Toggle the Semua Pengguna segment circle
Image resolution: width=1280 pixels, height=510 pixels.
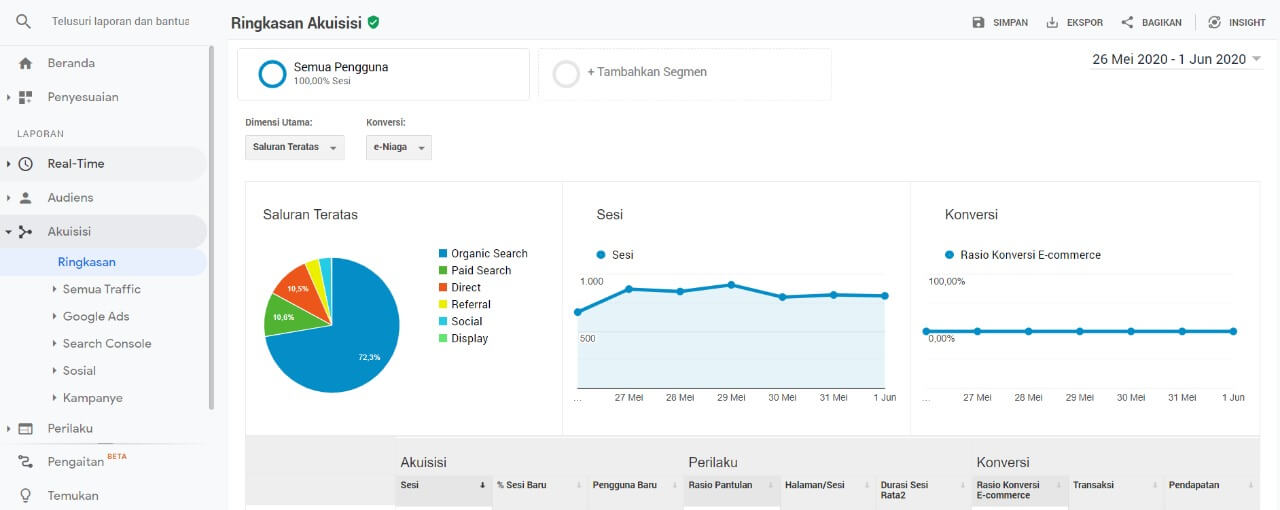[272, 74]
